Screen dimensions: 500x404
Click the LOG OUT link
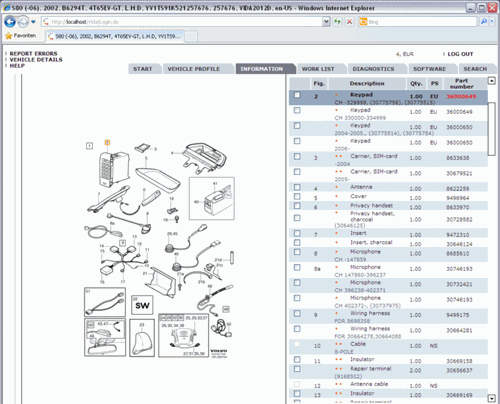[x=460, y=54]
